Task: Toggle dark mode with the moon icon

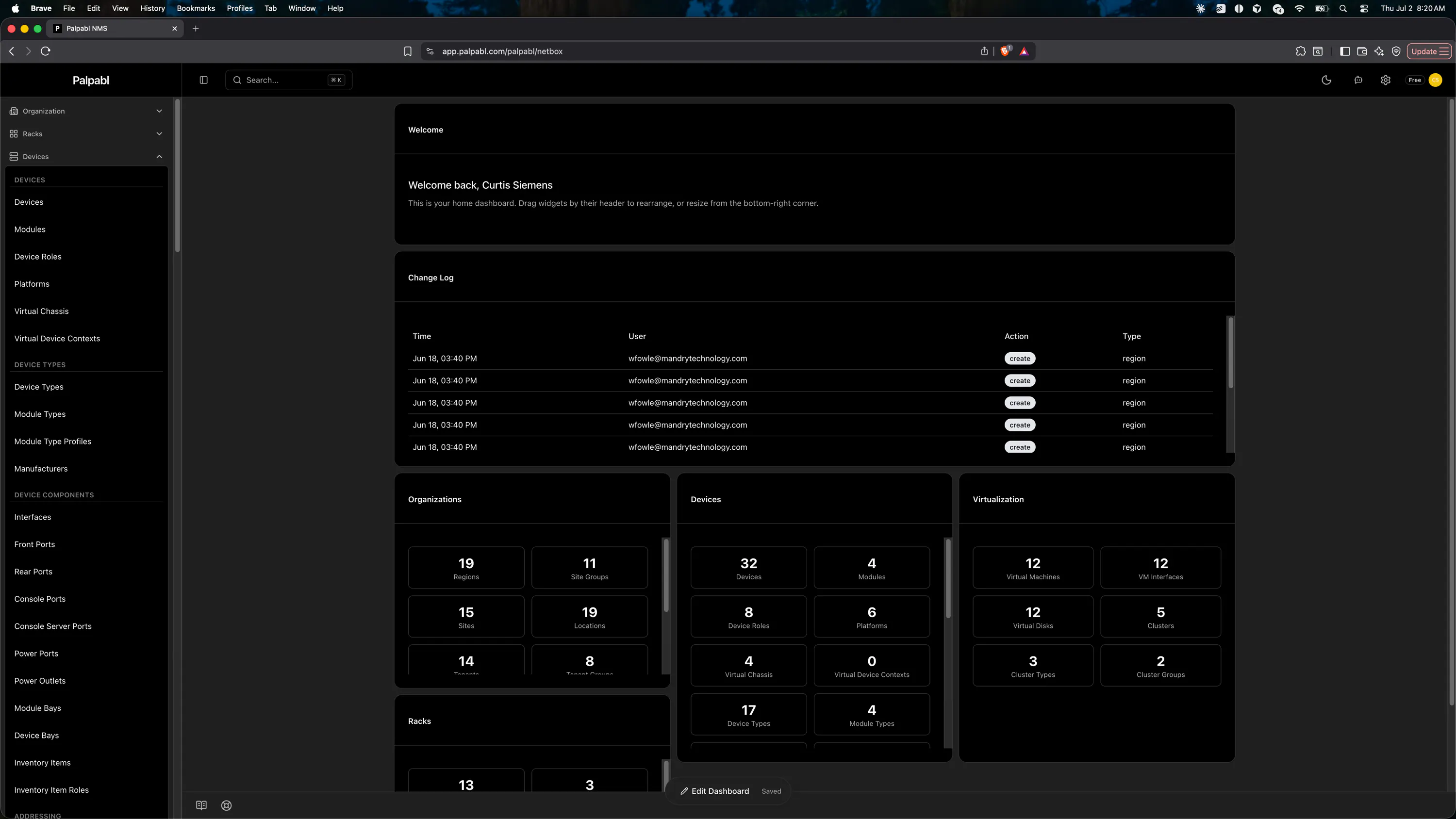Action: [1326, 80]
